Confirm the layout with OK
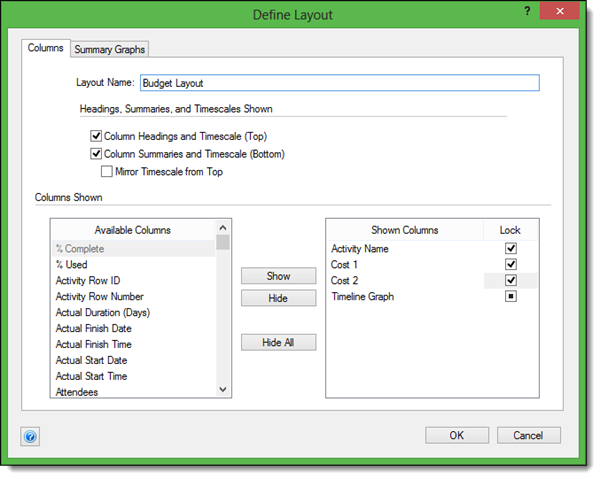The height and width of the screenshot is (479, 600). (456, 436)
